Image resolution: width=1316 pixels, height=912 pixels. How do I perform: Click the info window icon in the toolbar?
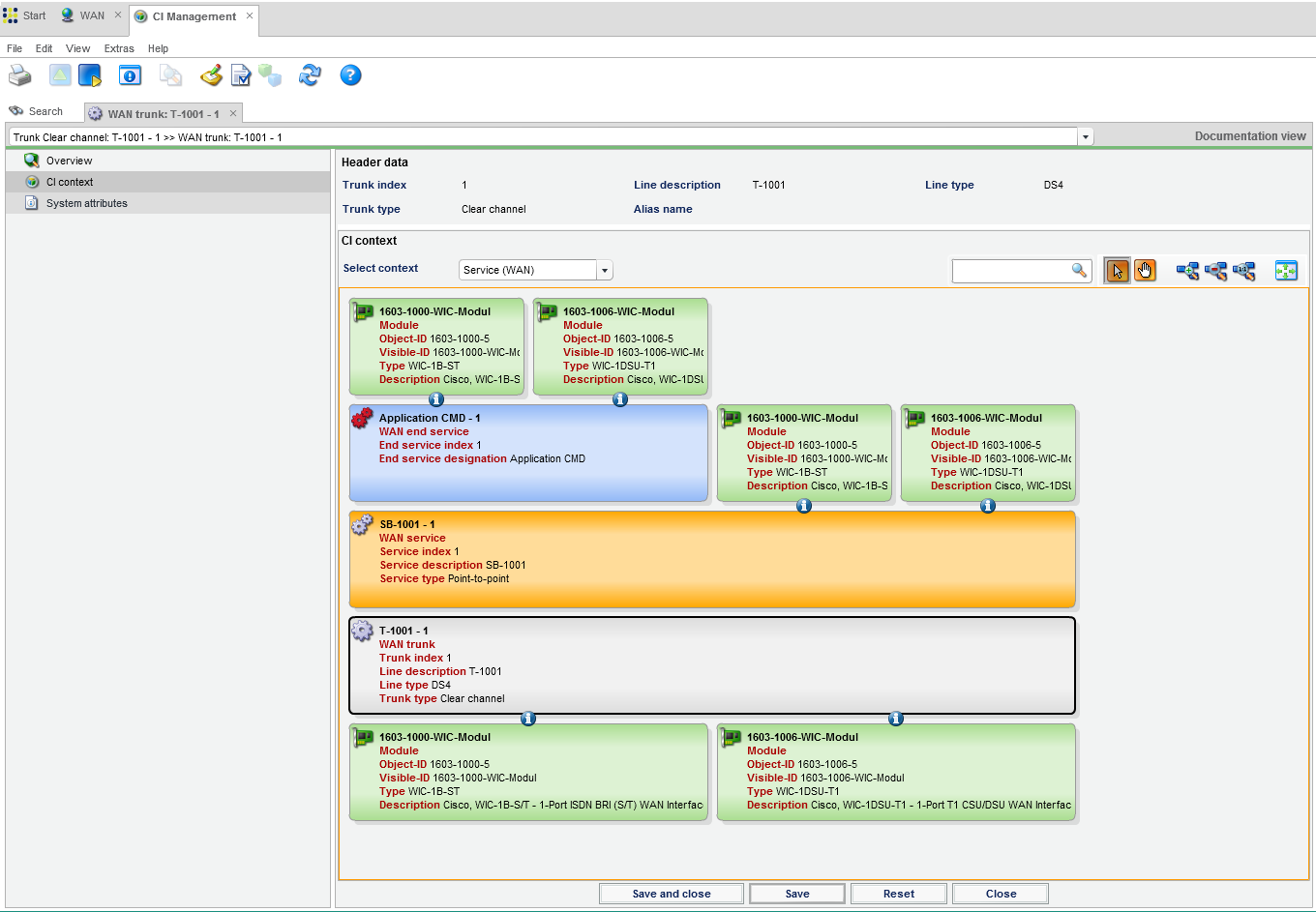pyautogui.click(x=130, y=75)
